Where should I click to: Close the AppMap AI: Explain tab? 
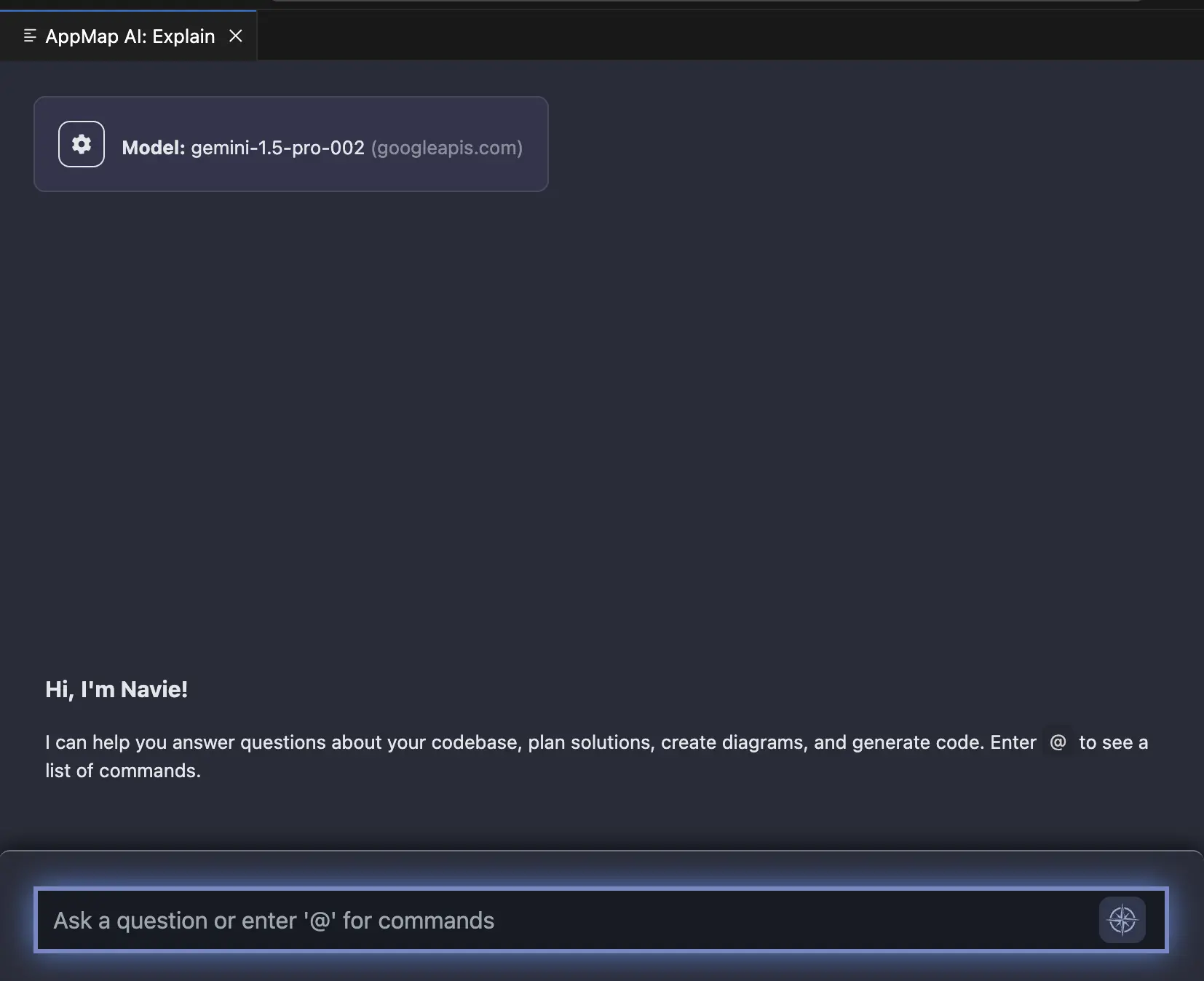click(236, 36)
